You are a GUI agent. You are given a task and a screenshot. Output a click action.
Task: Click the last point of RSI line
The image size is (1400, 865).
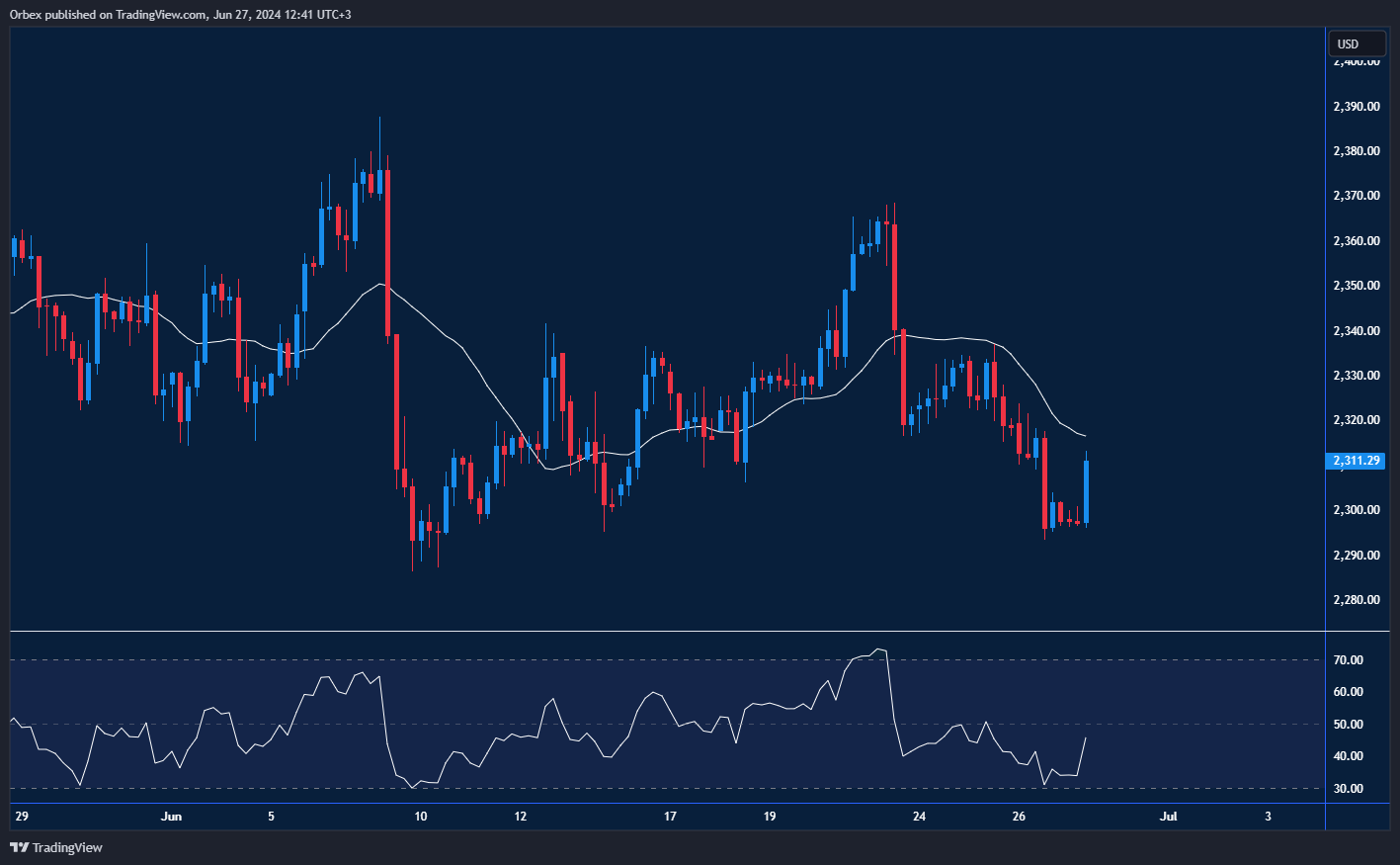pos(1086,737)
